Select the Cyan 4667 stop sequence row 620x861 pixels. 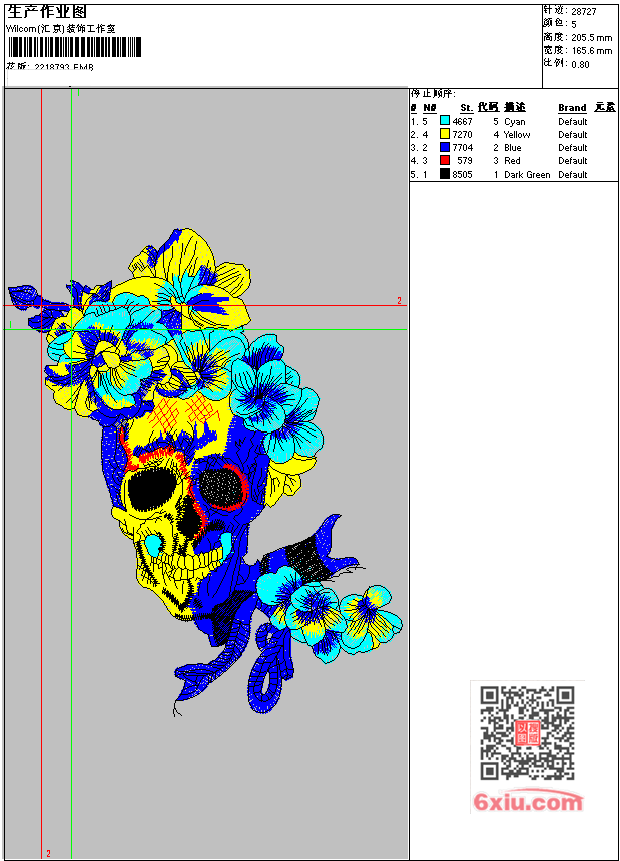(x=513, y=121)
